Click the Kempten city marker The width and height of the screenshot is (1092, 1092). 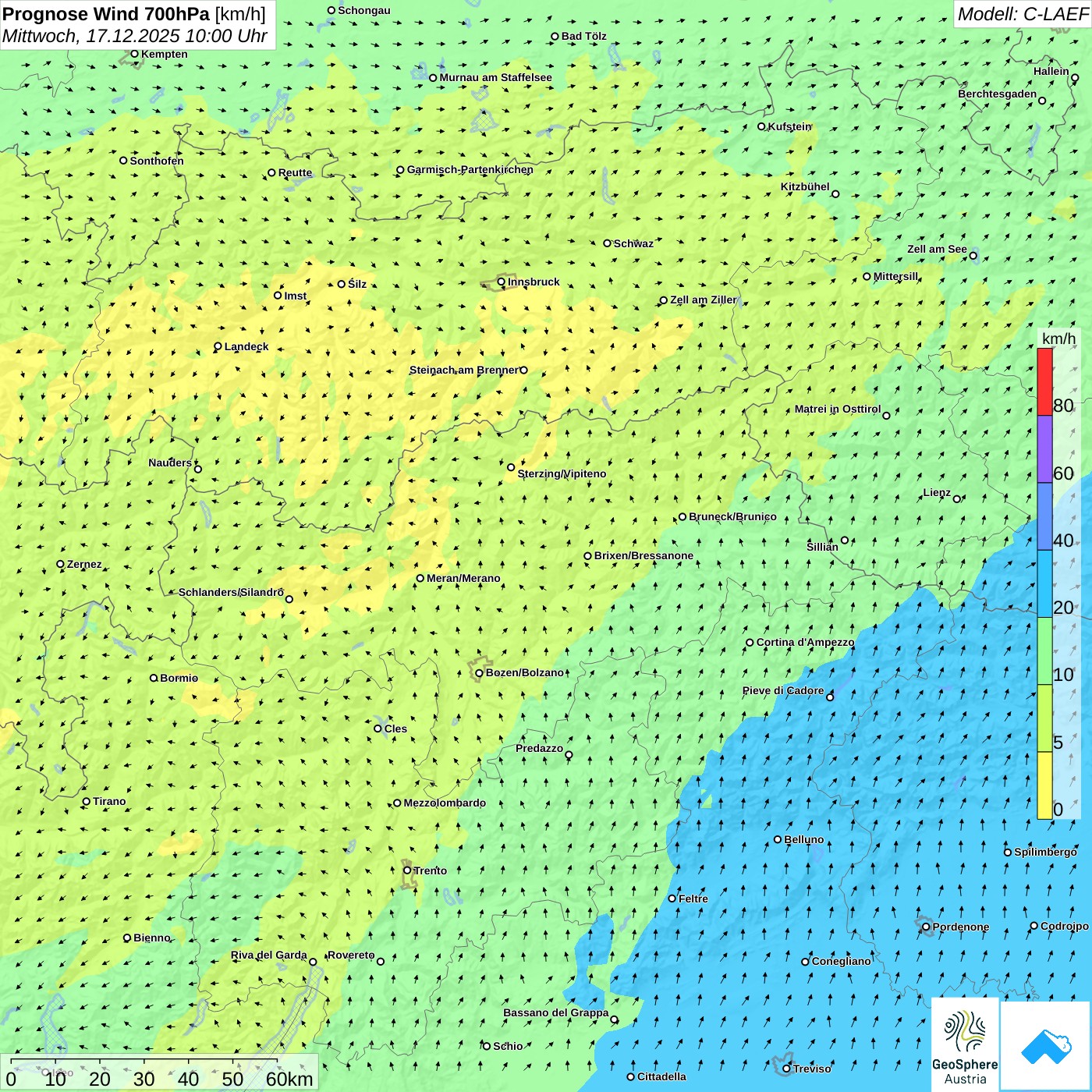pyautogui.click(x=134, y=54)
